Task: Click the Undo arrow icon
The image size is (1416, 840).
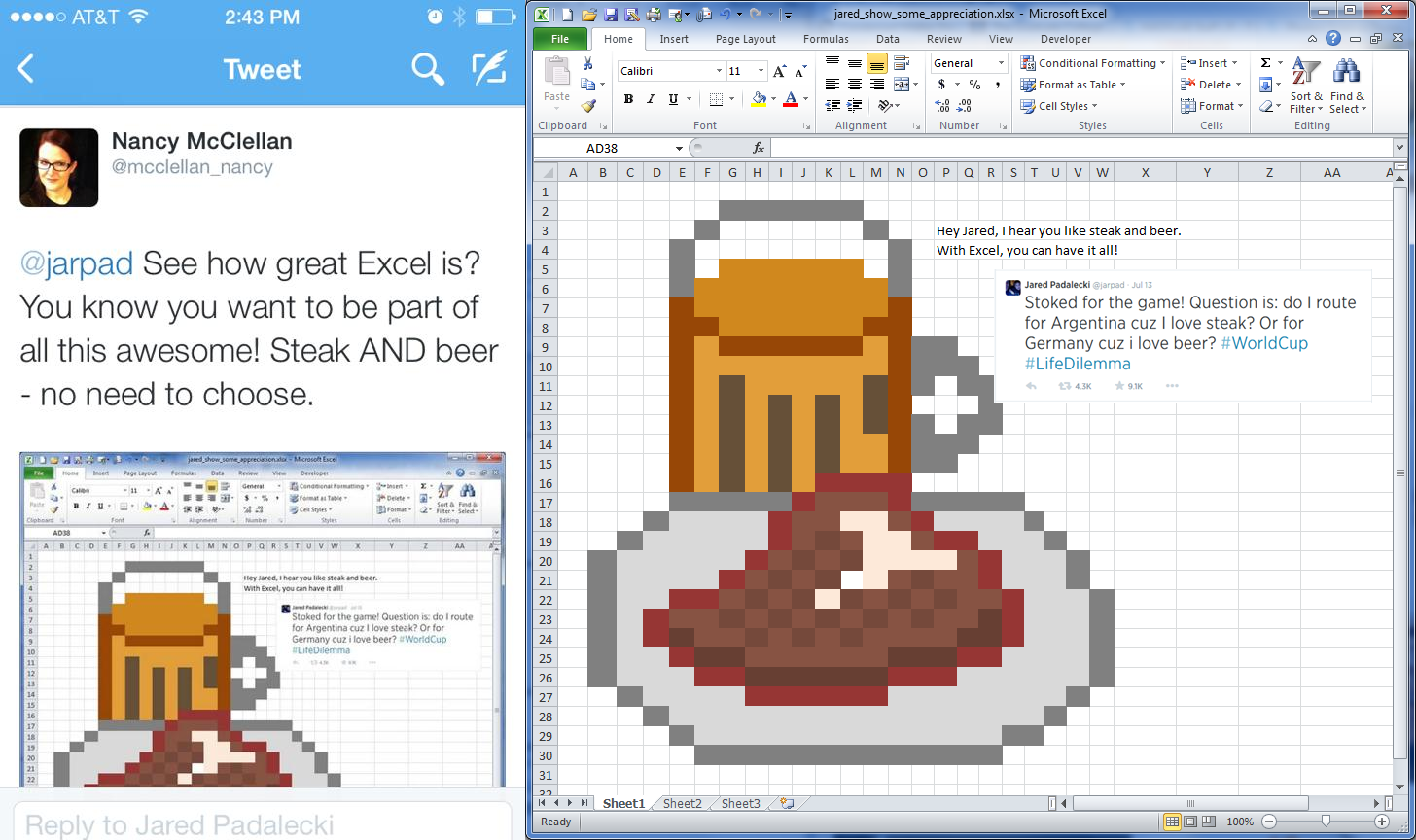Action: click(725, 15)
